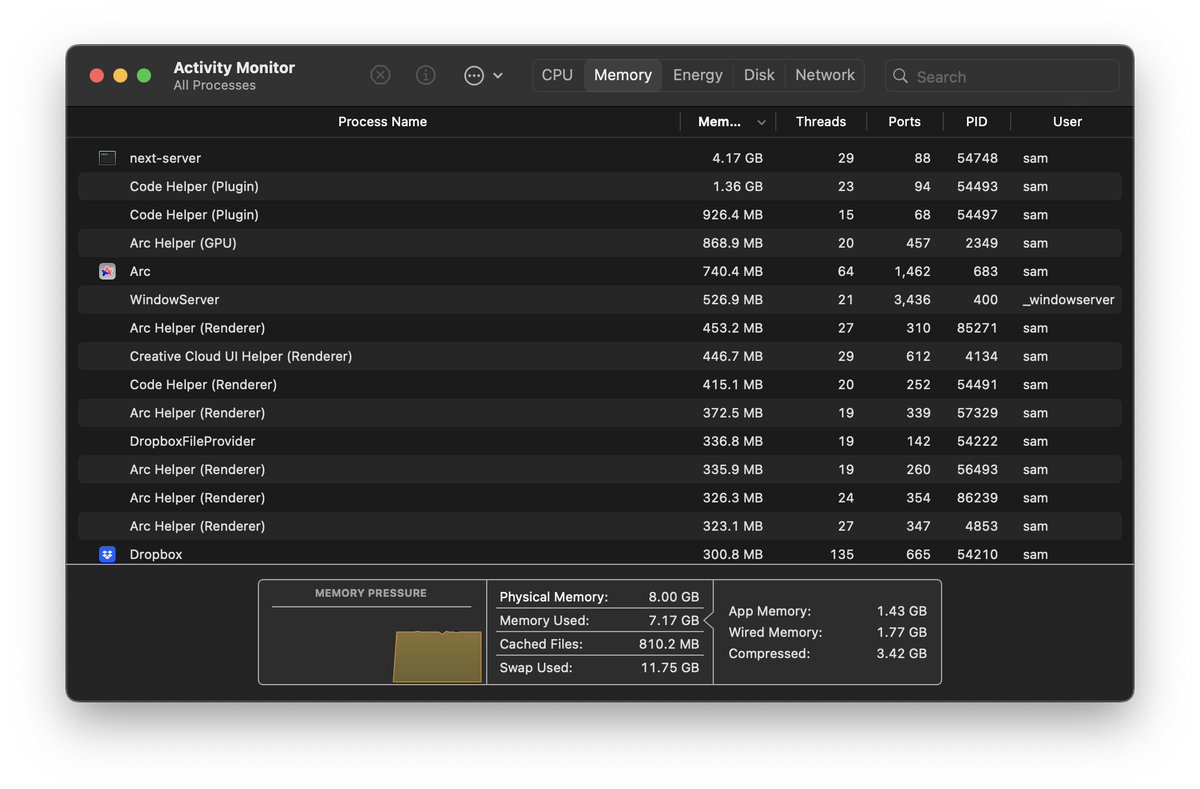The image size is (1200, 789).
Task: Switch to the Disk tab
Action: coord(759,75)
